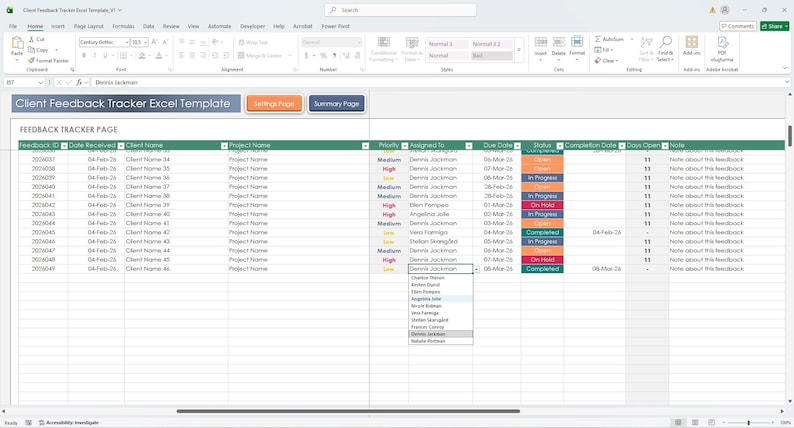Open the Days Open column filter arrow
Screen dimensions: 794x428
pyautogui.click(x=664, y=146)
